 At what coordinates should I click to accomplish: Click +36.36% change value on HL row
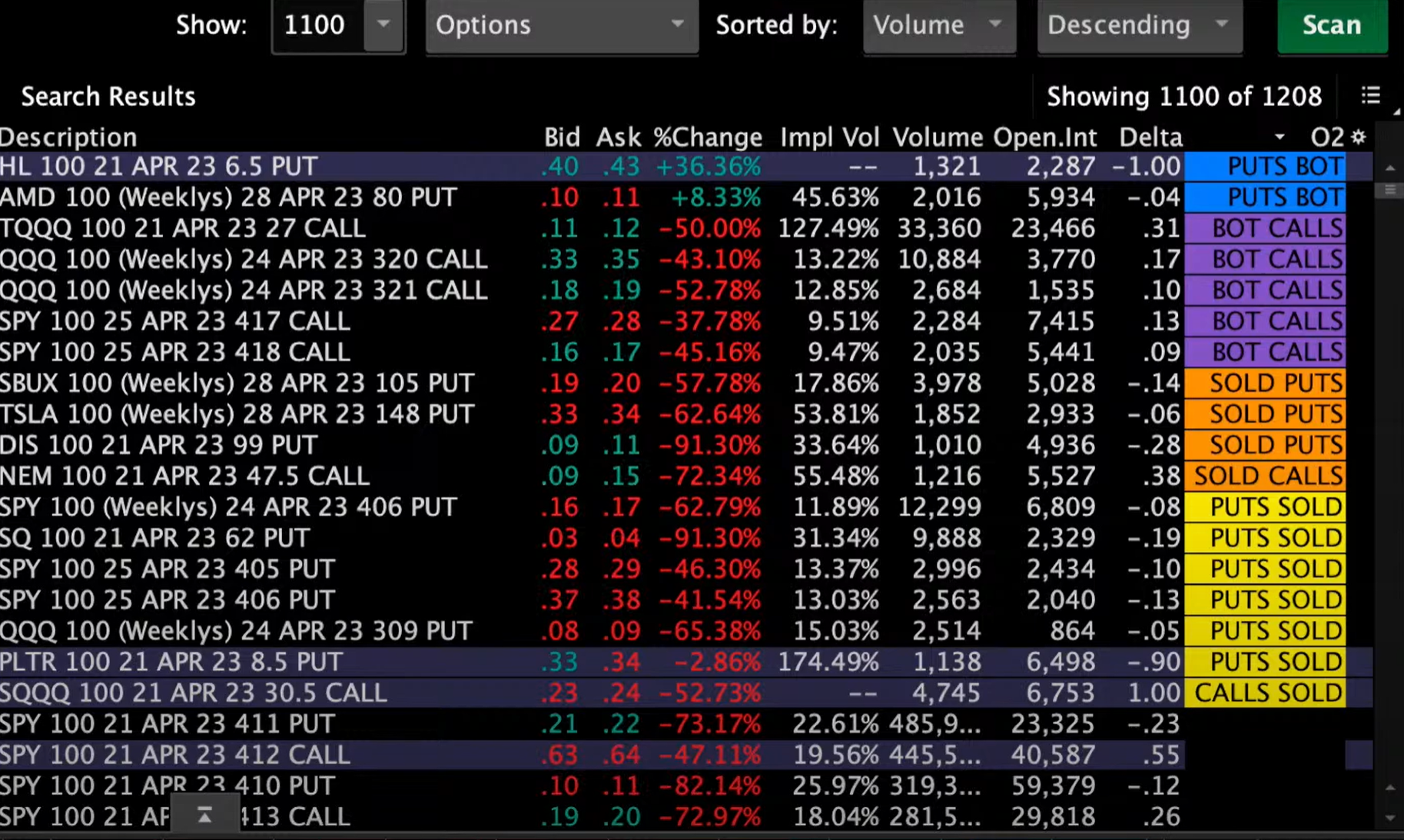tap(708, 166)
